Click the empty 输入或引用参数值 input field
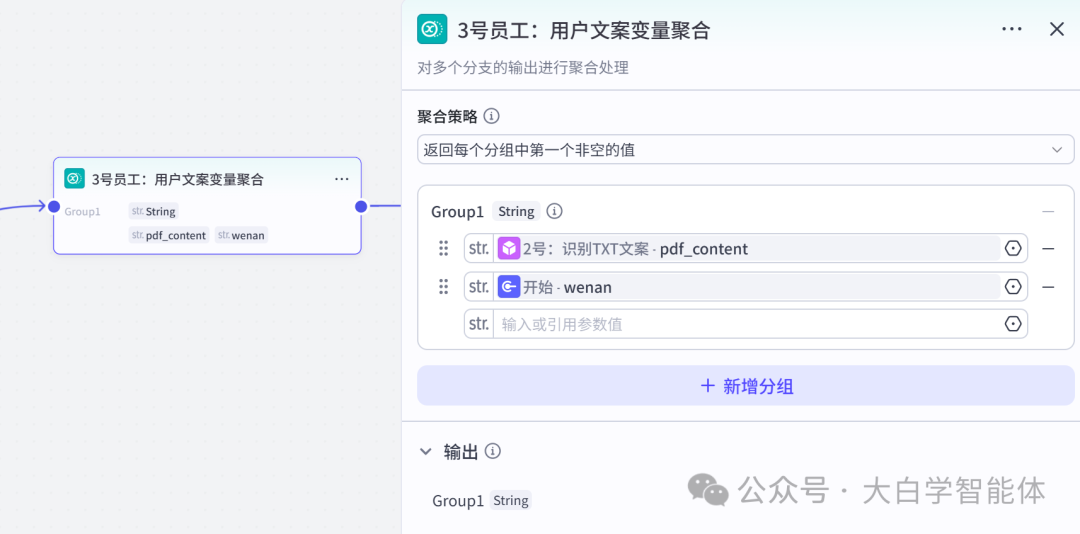This screenshot has width=1080, height=534. coord(747,324)
